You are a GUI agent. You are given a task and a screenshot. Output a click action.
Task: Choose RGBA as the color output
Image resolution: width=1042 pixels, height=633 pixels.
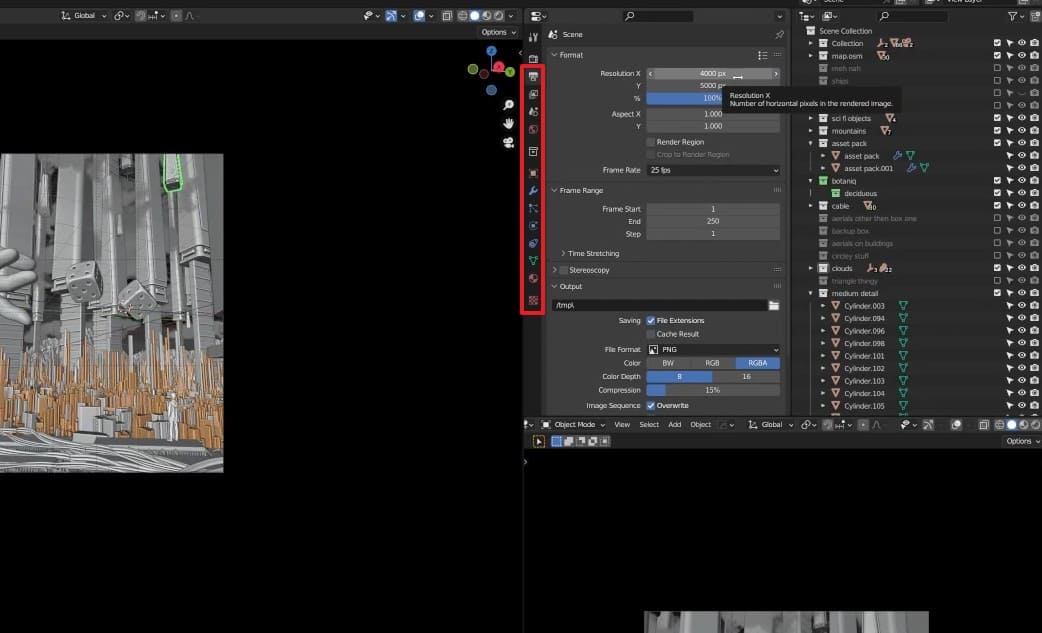pos(757,362)
